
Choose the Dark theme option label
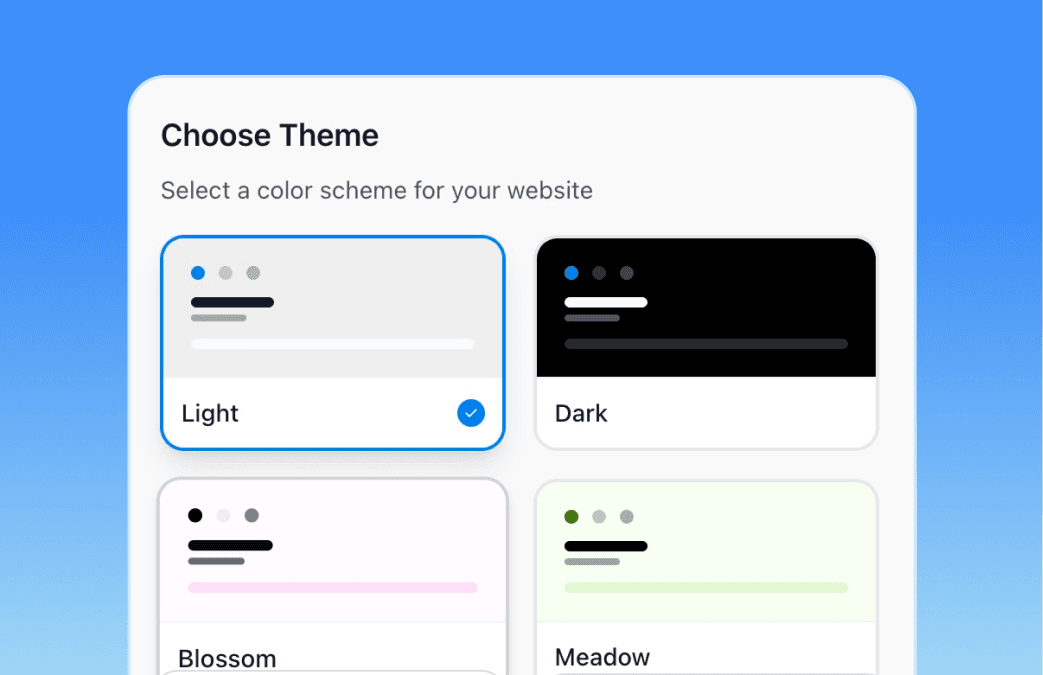[581, 413]
